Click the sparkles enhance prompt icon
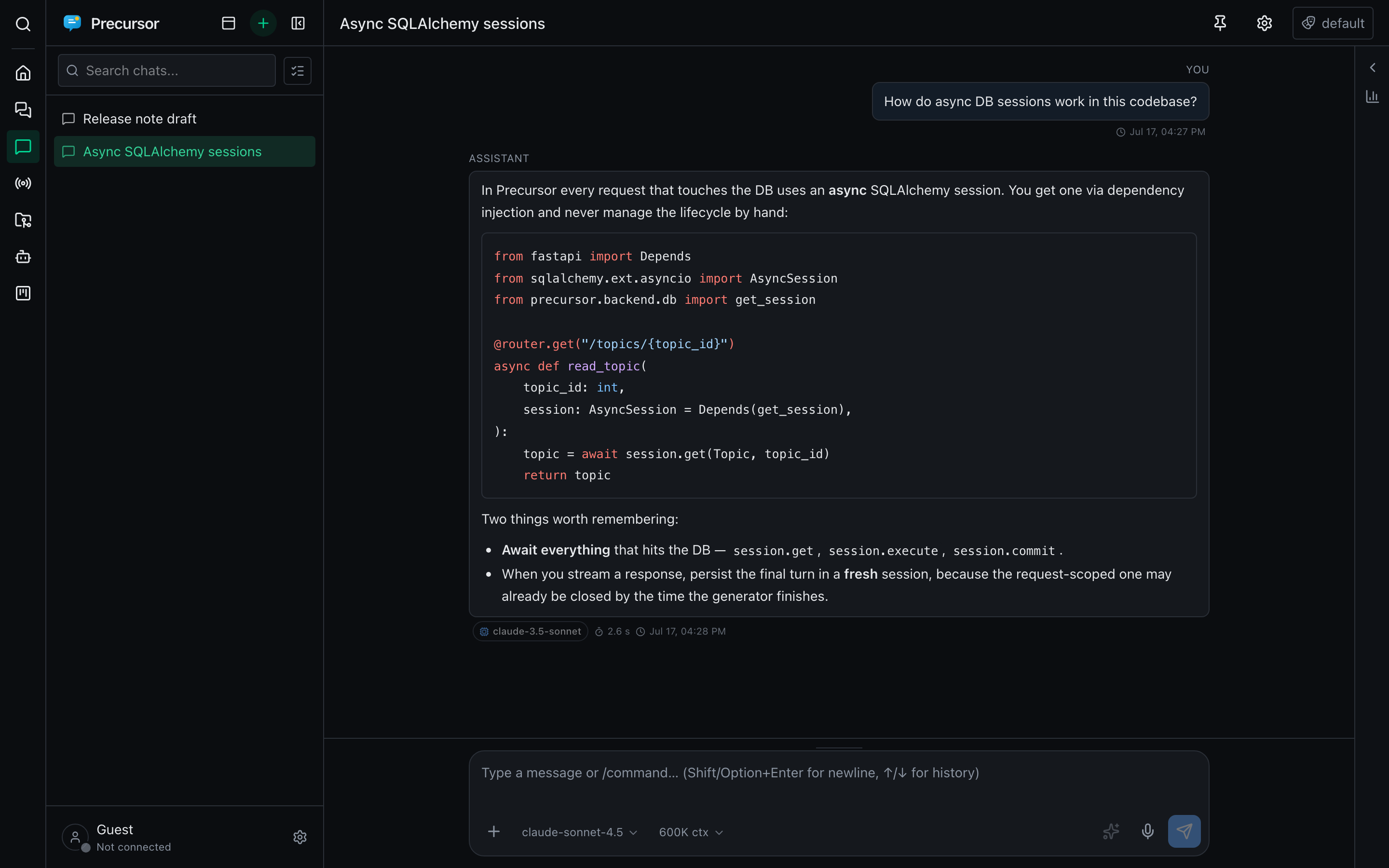Viewport: 1389px width, 868px height. click(1111, 831)
